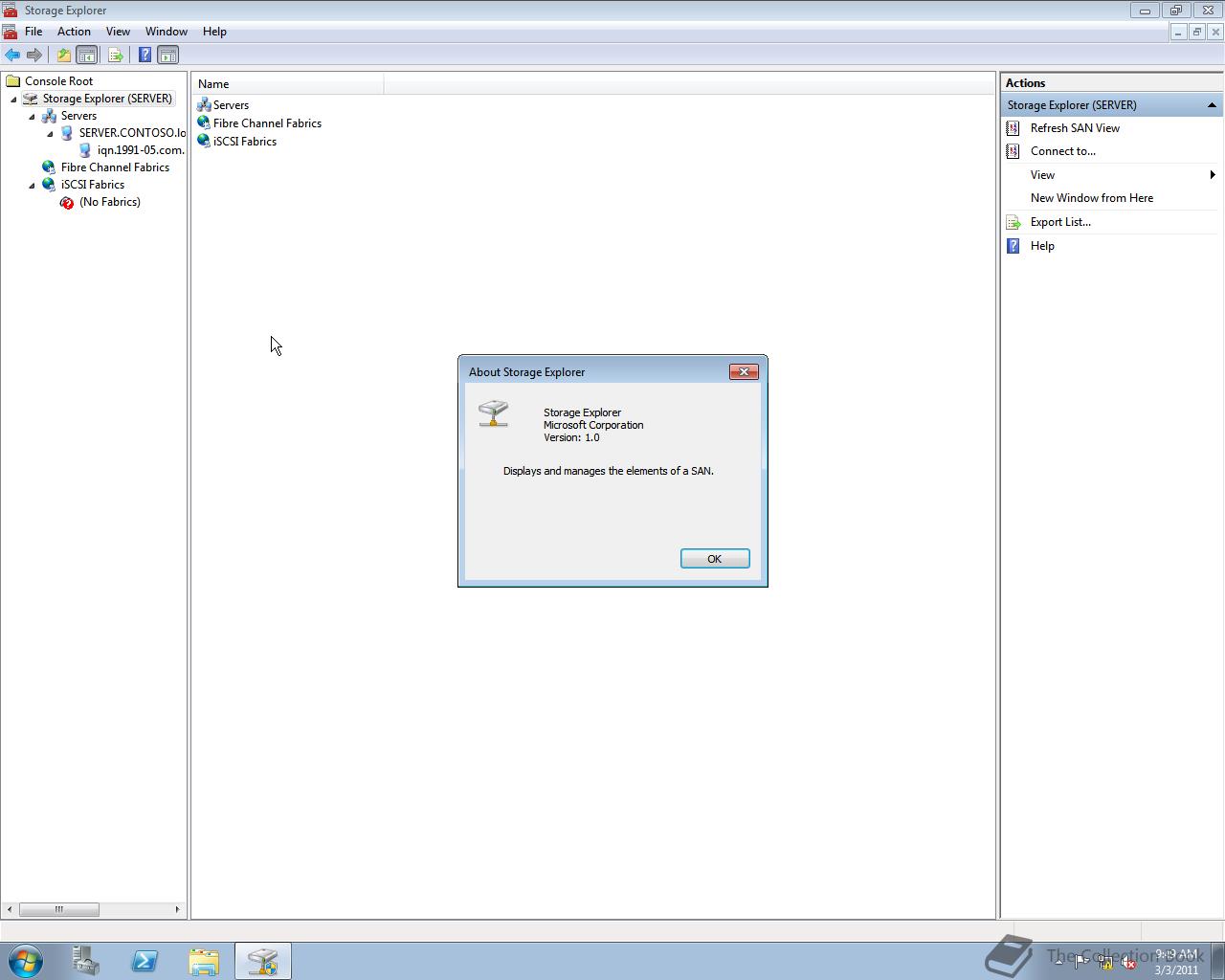Click the Servers icon in the console tree
Viewport: 1225px width, 980px height.
(x=49, y=116)
